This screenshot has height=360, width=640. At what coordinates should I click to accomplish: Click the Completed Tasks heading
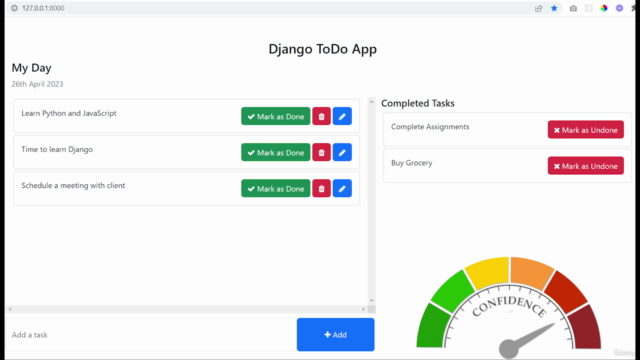(418, 103)
